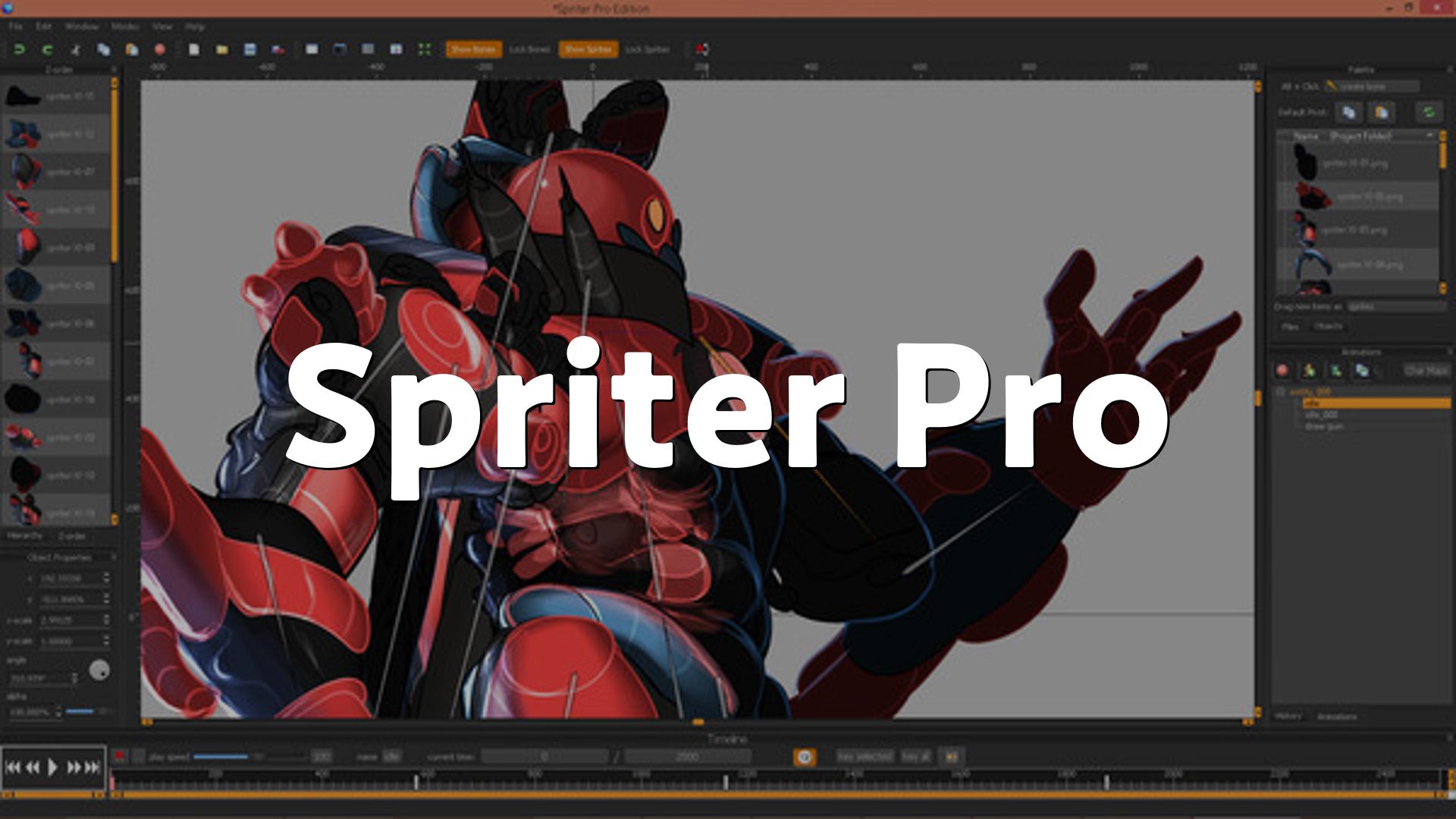Click the undo arrow icon

20,49
